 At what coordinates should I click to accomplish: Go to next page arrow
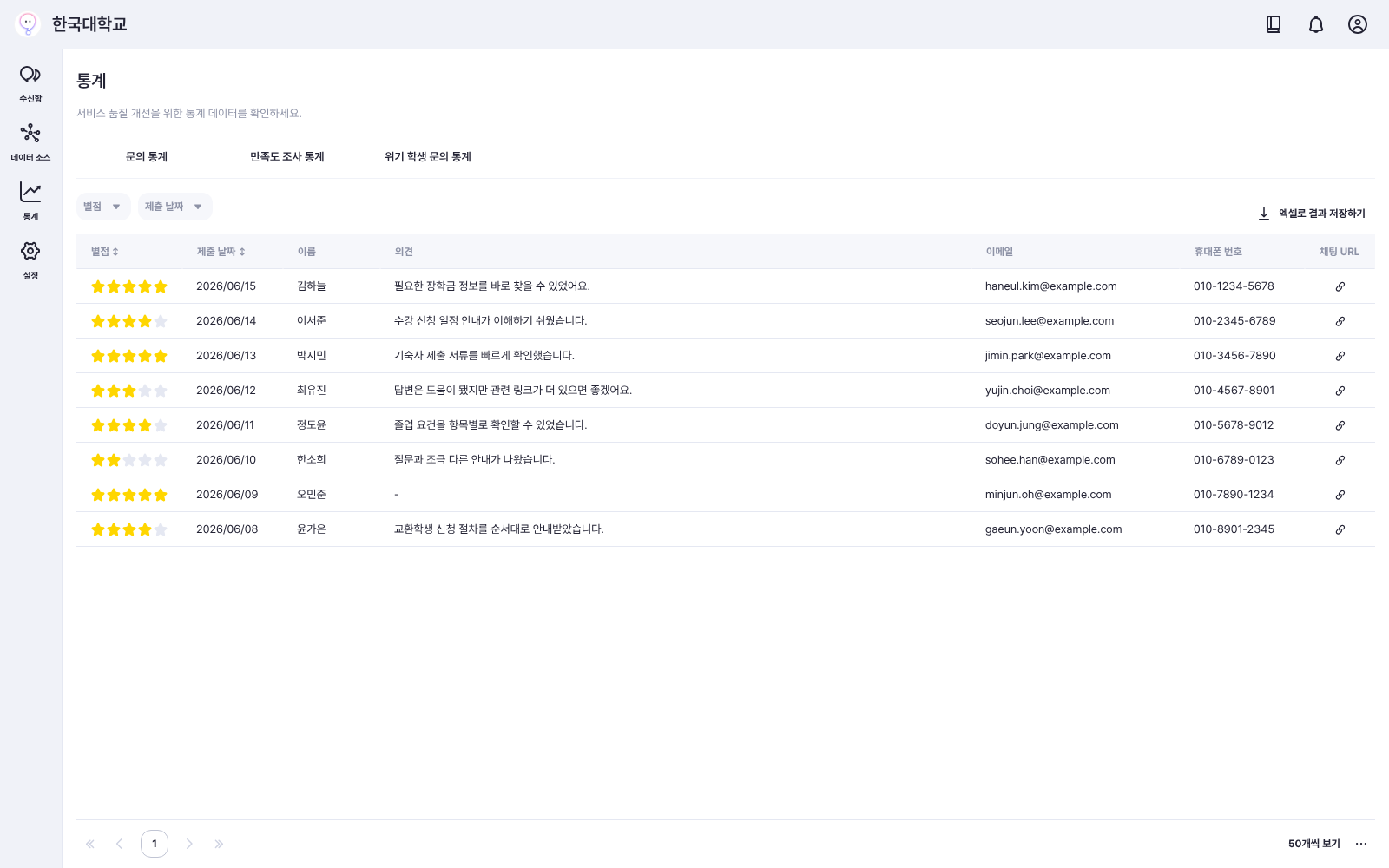click(189, 844)
